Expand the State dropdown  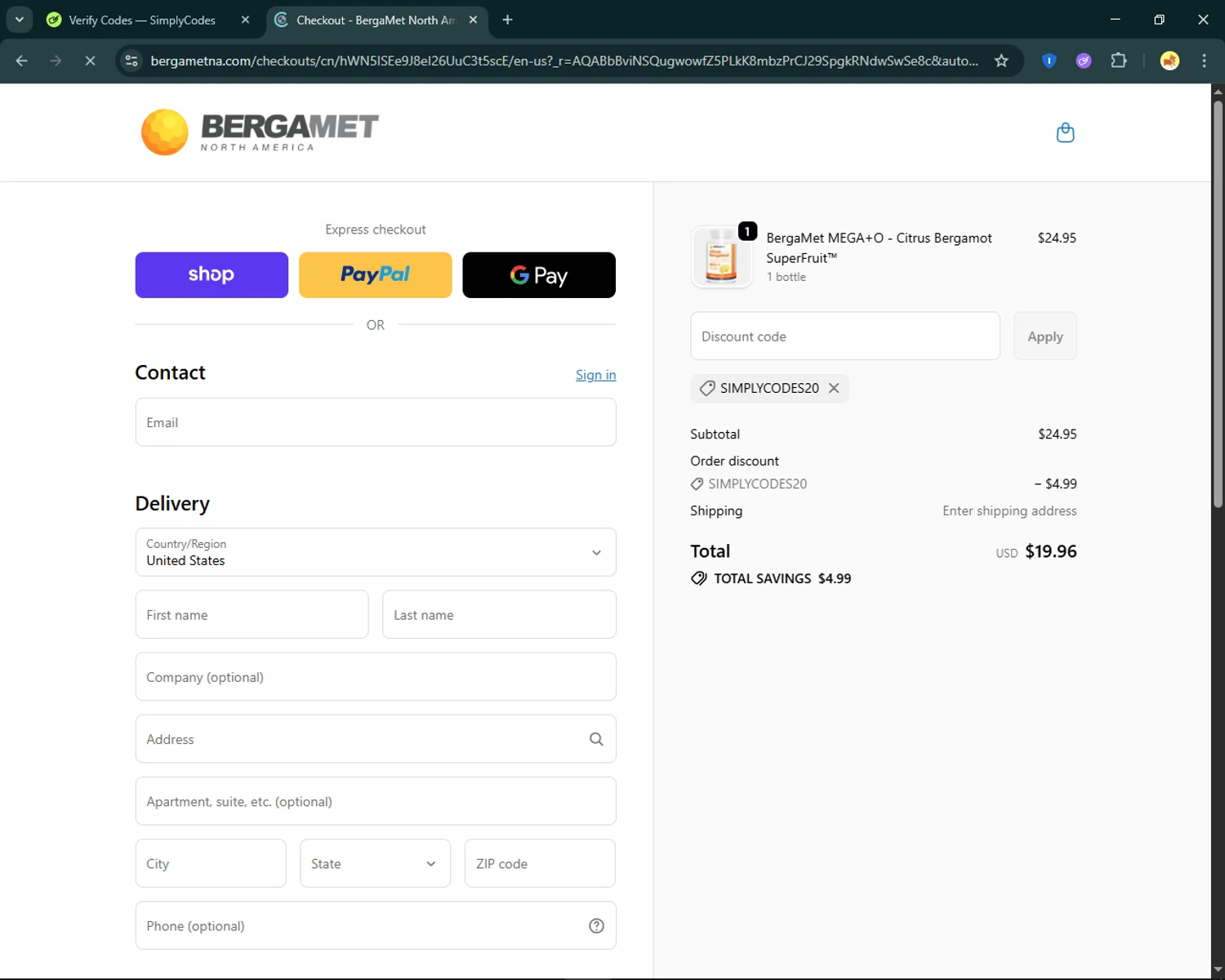[x=375, y=863]
